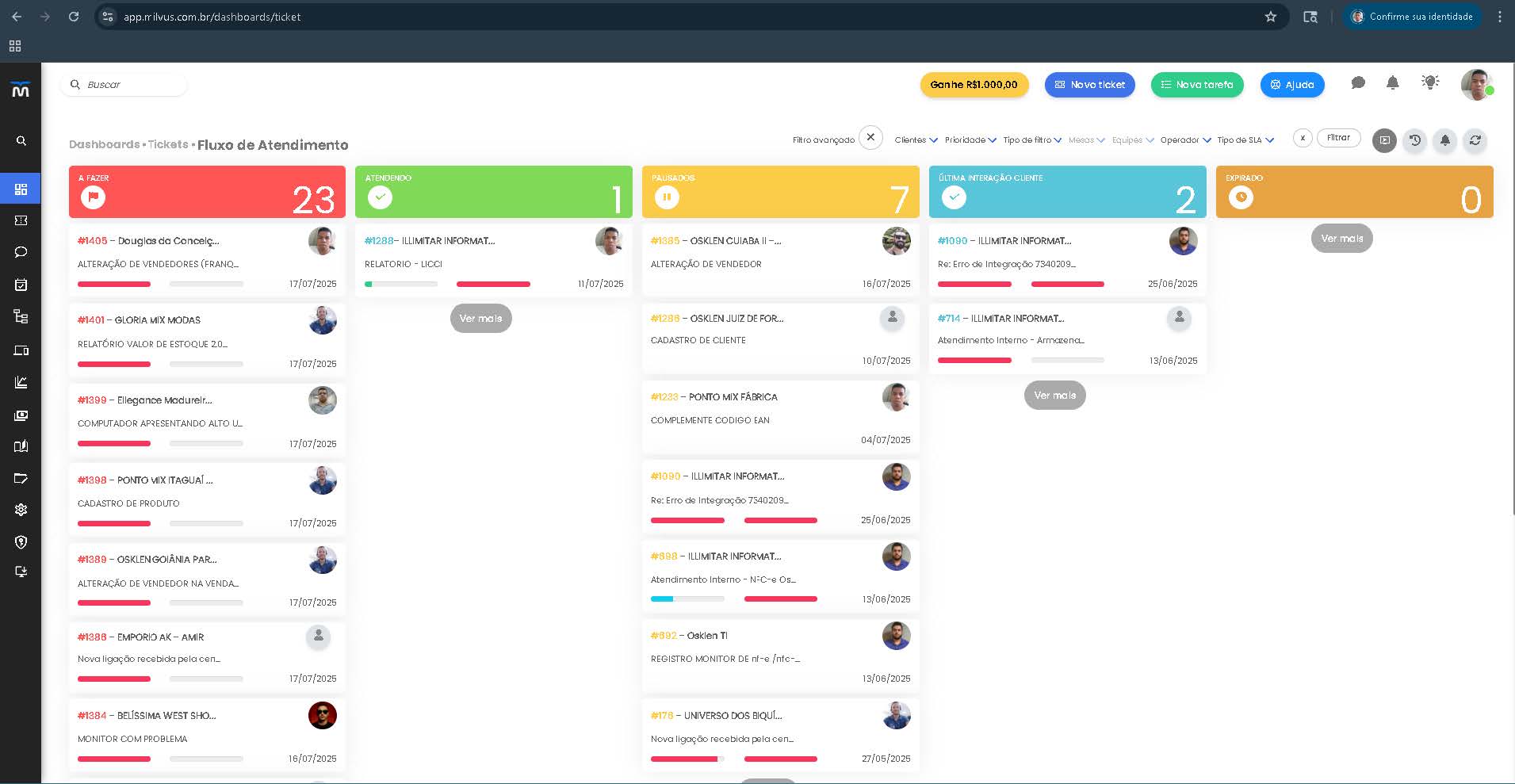Screen dimensions: 1515x784
Task: Go to Tickets breadcrumb
Action: click(x=168, y=144)
